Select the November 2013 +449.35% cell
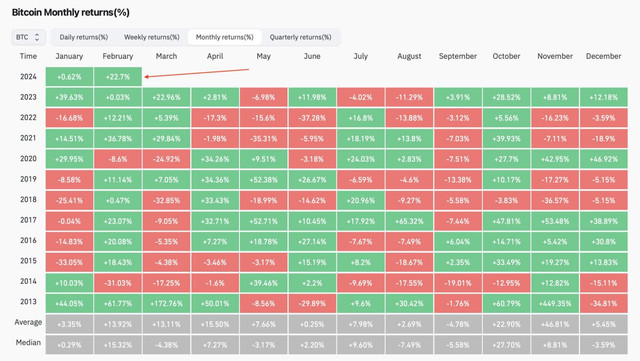This screenshot has height=361, width=640. coord(555,303)
